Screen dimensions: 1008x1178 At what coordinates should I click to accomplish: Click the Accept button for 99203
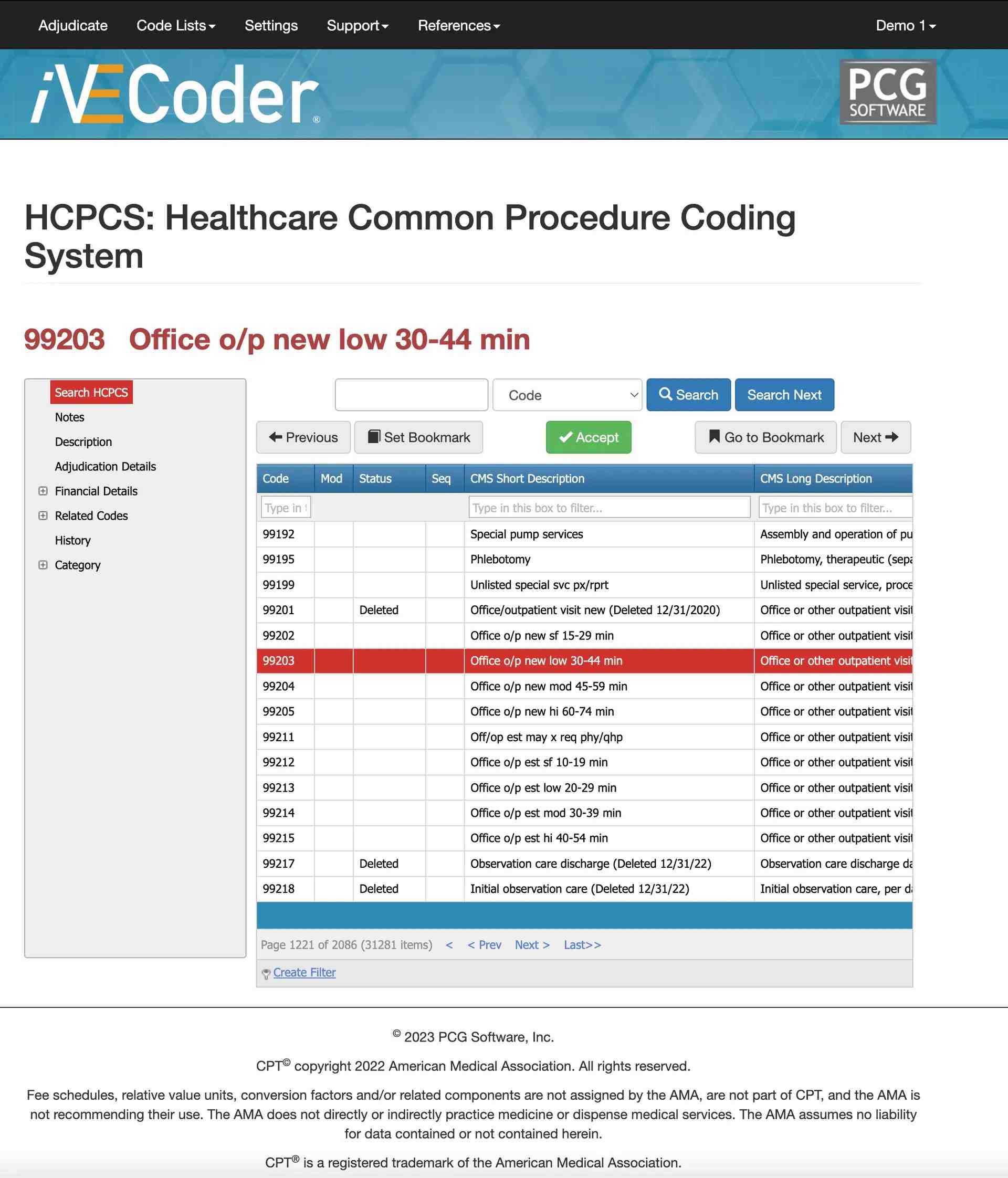589,437
